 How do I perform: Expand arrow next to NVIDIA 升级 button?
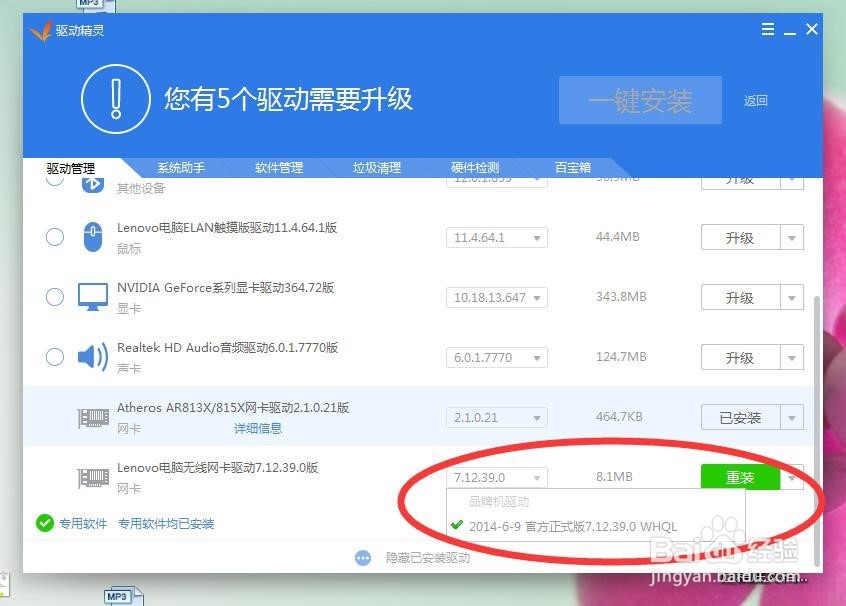tap(792, 297)
